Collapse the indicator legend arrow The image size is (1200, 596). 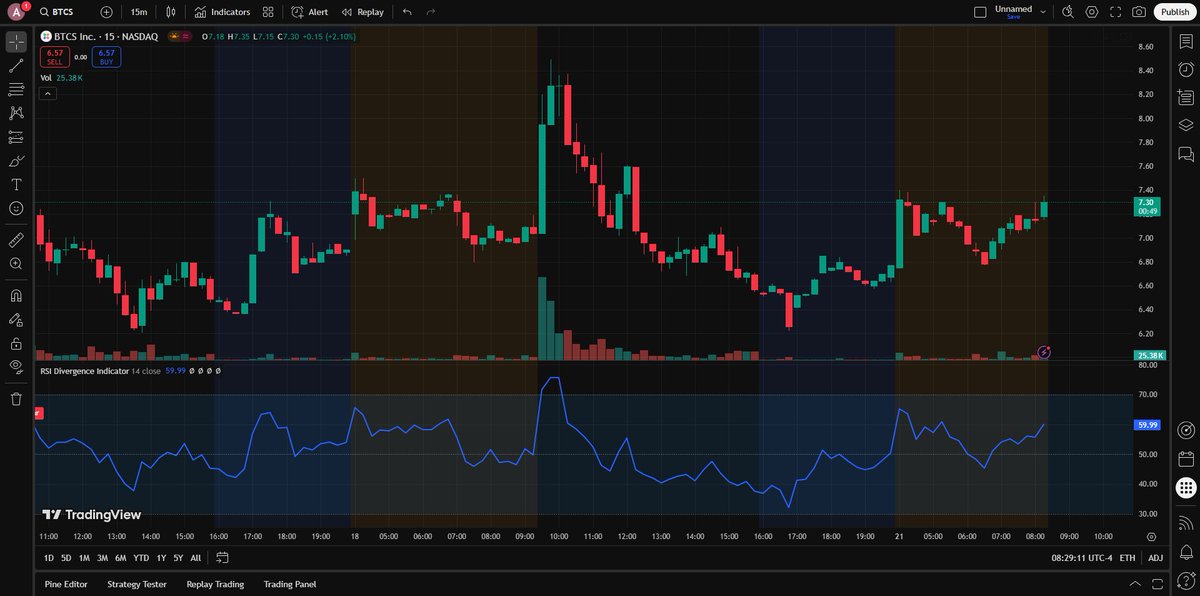pyautogui.click(x=46, y=93)
